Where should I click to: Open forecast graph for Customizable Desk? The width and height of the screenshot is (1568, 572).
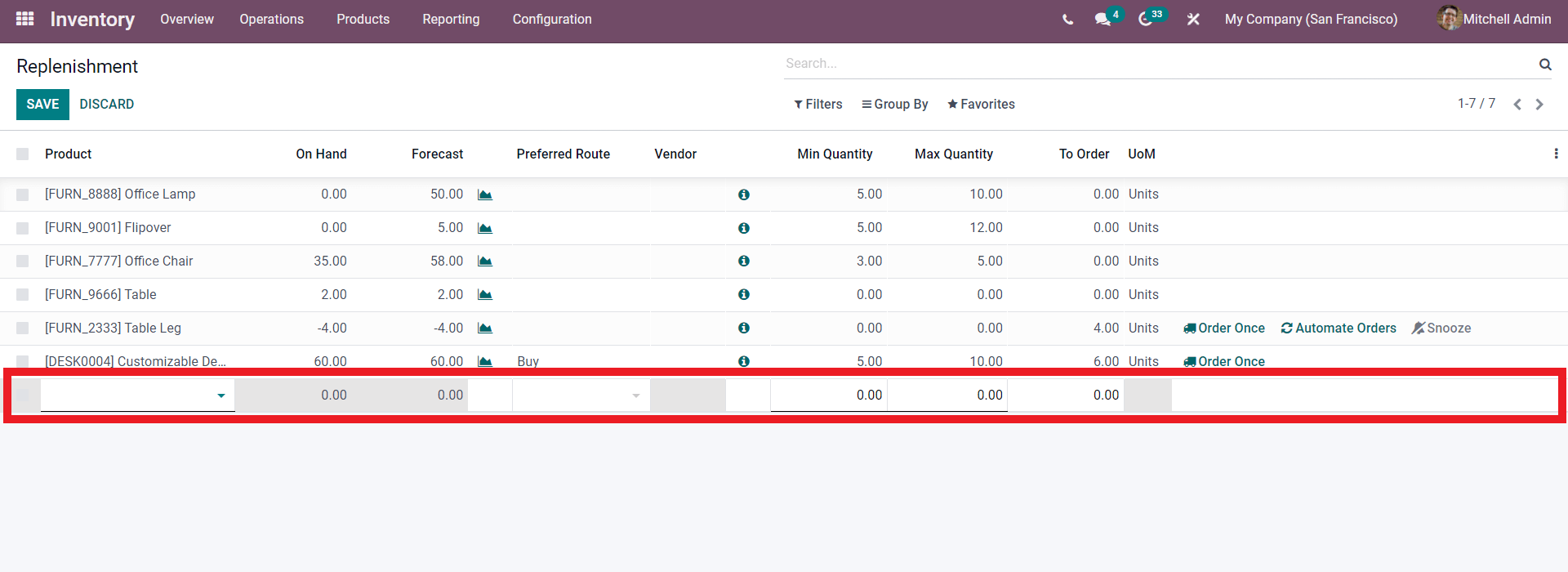(x=485, y=361)
